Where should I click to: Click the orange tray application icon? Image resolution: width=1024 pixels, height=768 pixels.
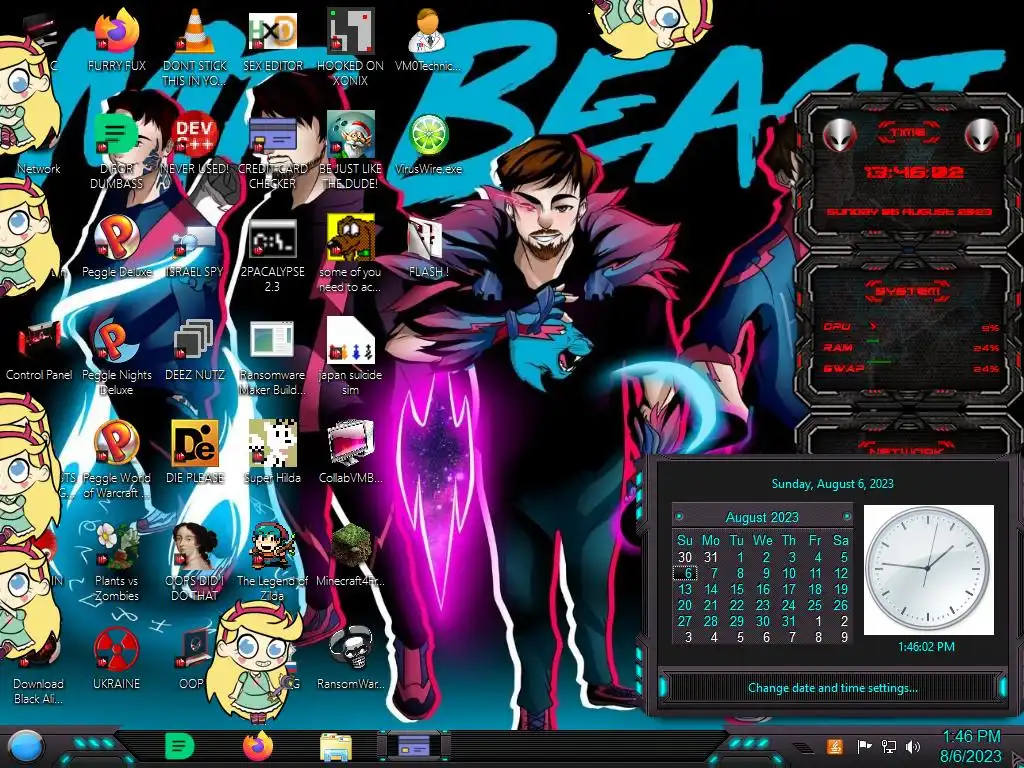tap(835, 746)
